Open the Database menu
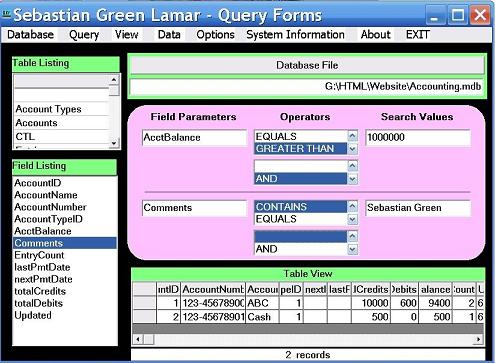Viewport: 495px width, 363px height. 30,35
